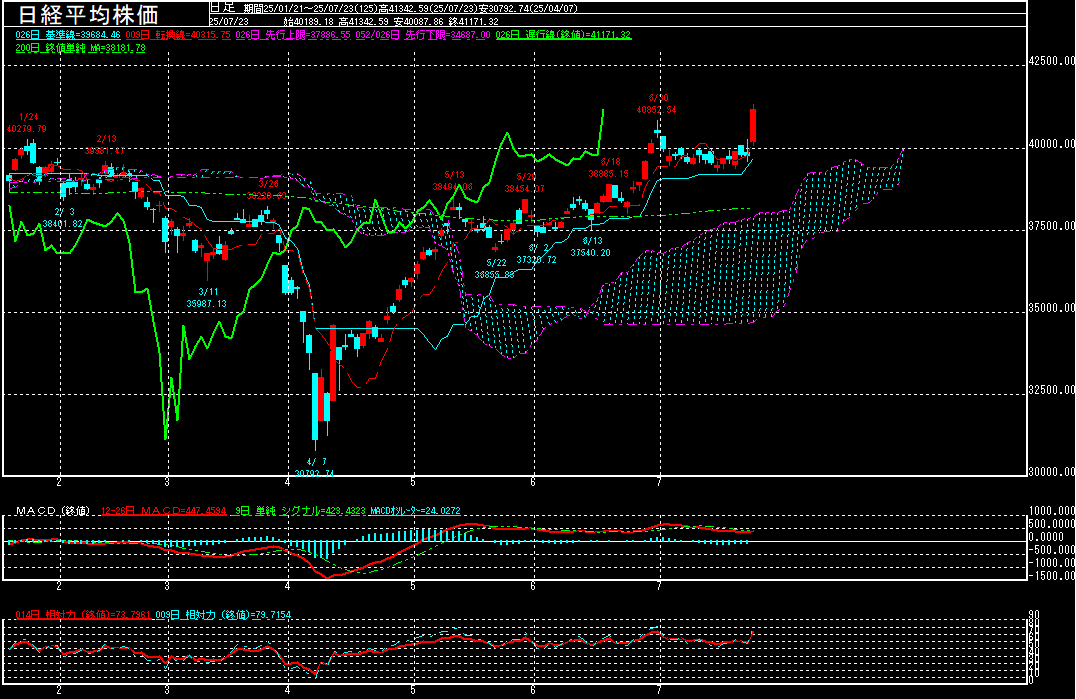This screenshot has height=699, width=1076.
Task: Select the 026日 基準線=39684.46 legend
Action: click(68, 35)
